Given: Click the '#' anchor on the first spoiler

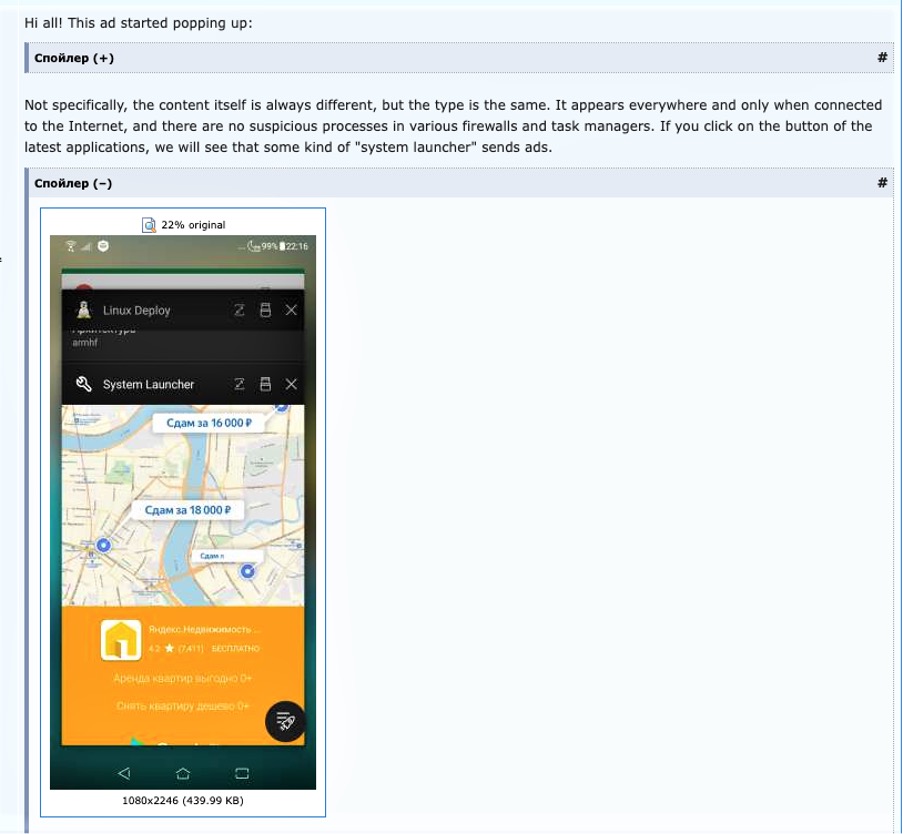Looking at the screenshot, I should pos(882,58).
